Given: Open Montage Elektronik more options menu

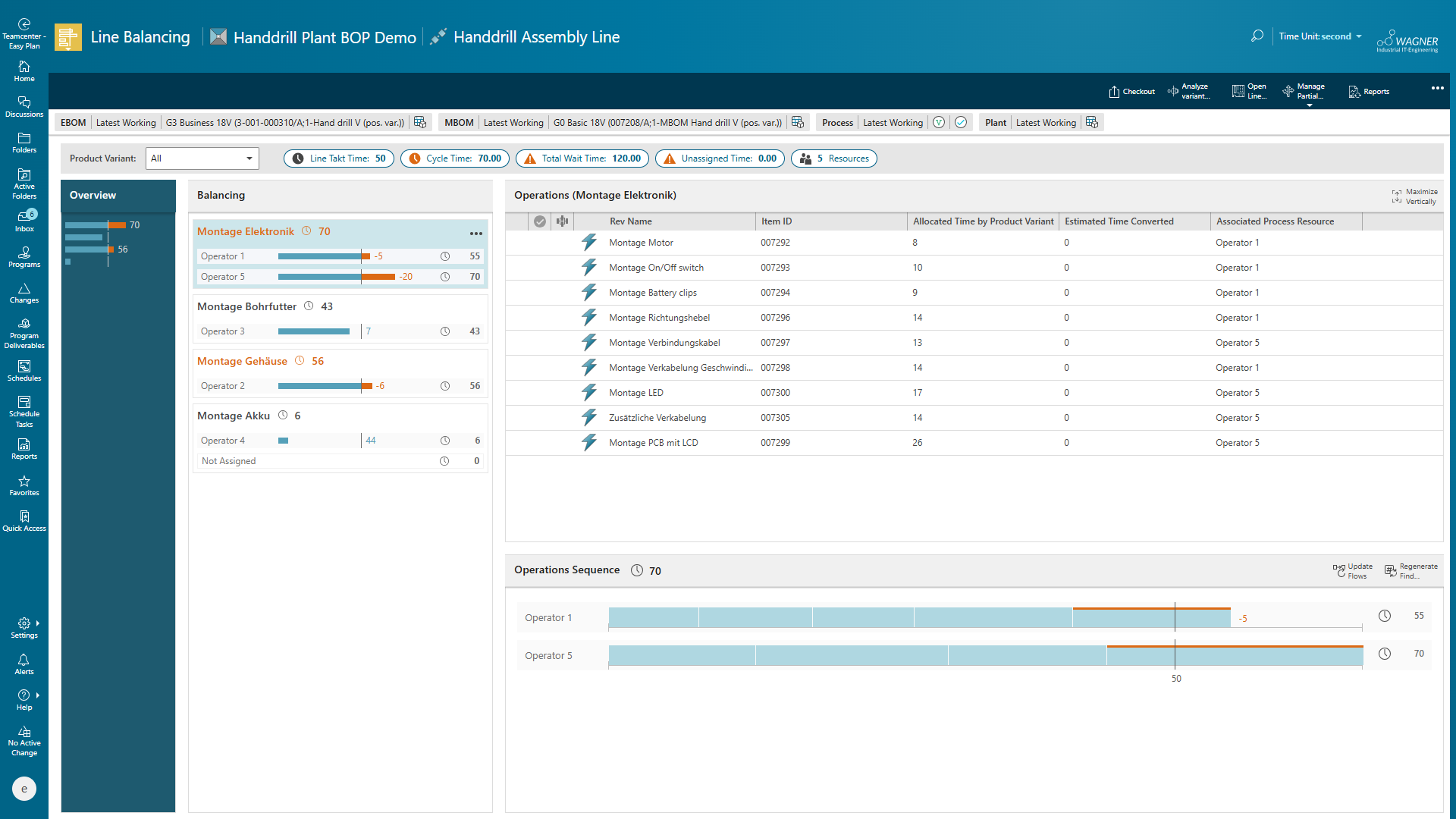Looking at the screenshot, I should click(x=475, y=234).
